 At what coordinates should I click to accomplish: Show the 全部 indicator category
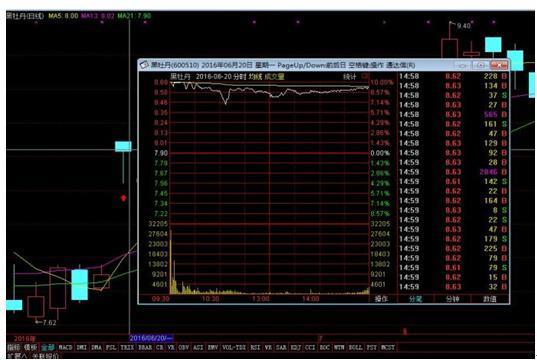[x=48, y=347]
